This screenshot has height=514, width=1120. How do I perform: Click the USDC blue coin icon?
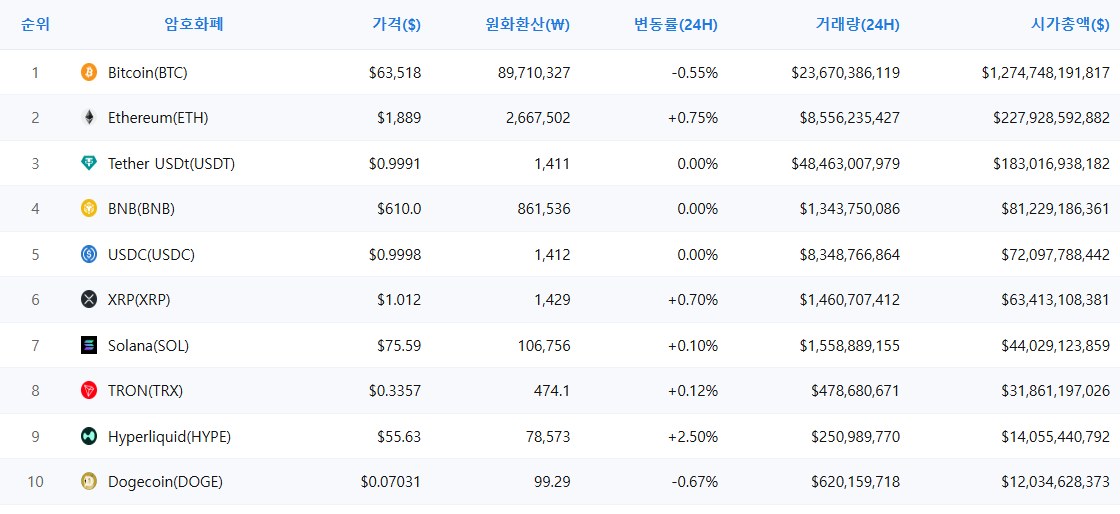(89, 254)
